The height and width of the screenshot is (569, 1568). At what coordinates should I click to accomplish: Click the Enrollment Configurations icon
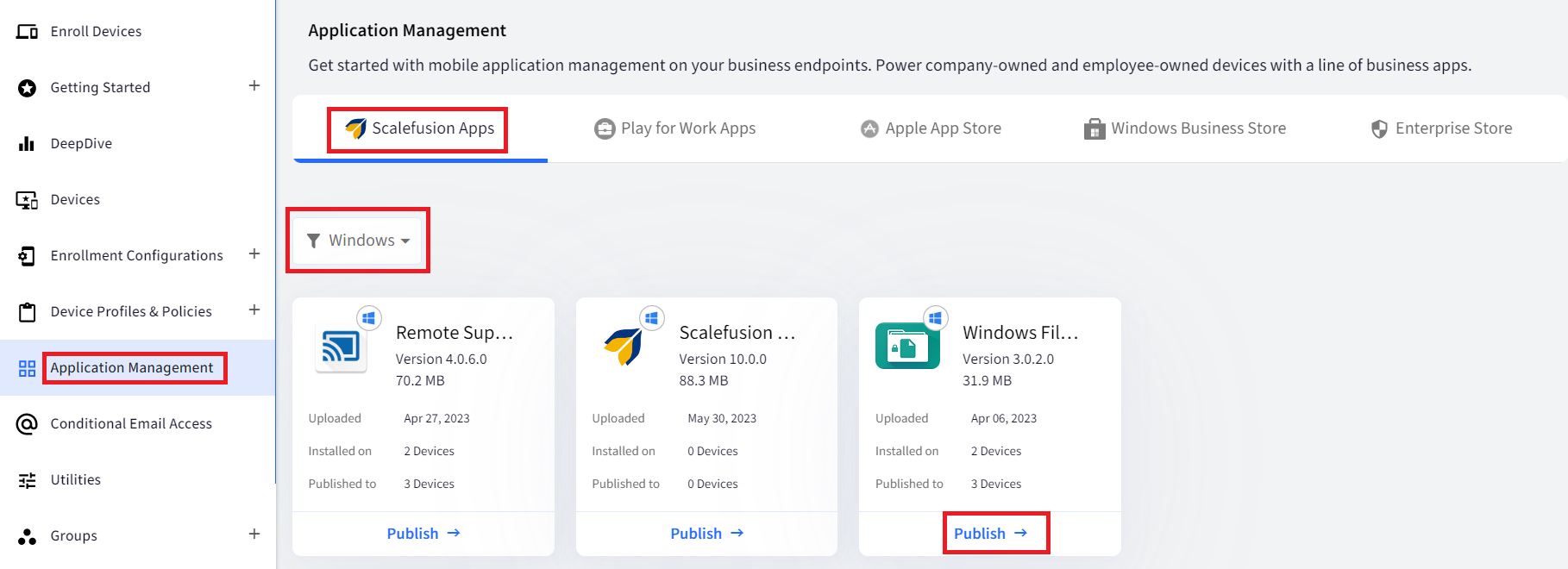27,256
